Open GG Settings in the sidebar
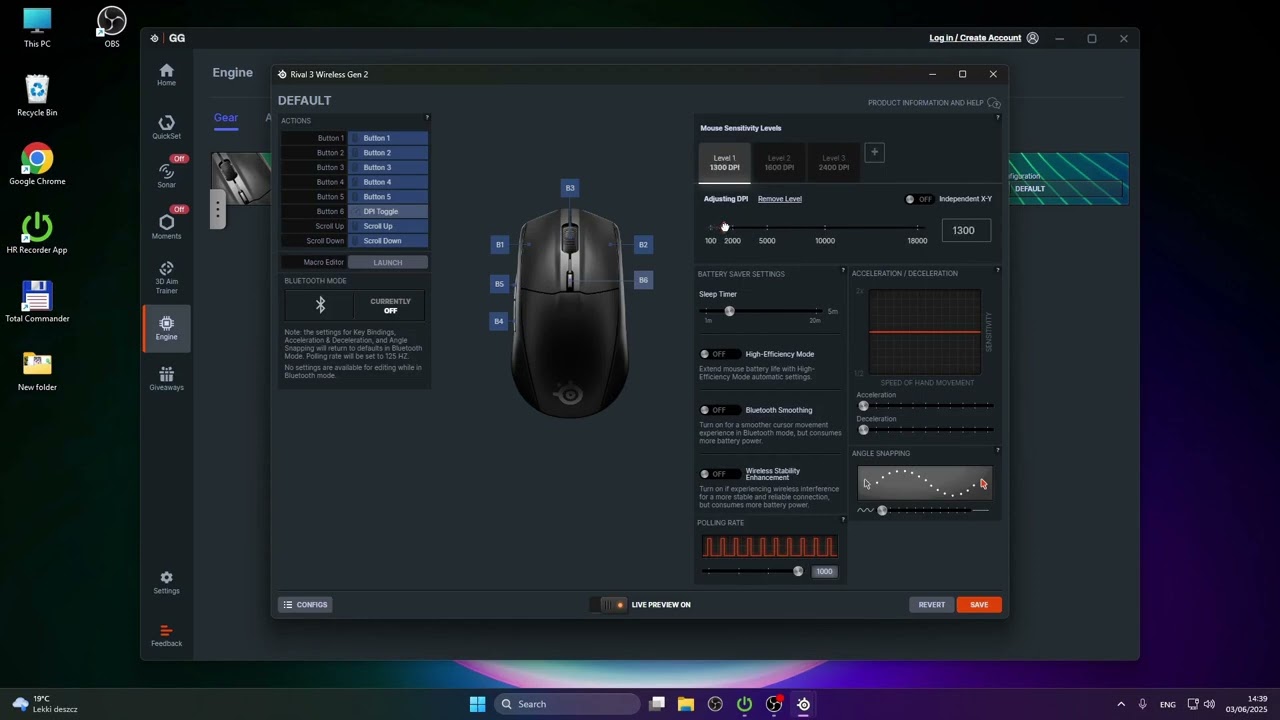The height and width of the screenshot is (720, 1280). point(166,582)
